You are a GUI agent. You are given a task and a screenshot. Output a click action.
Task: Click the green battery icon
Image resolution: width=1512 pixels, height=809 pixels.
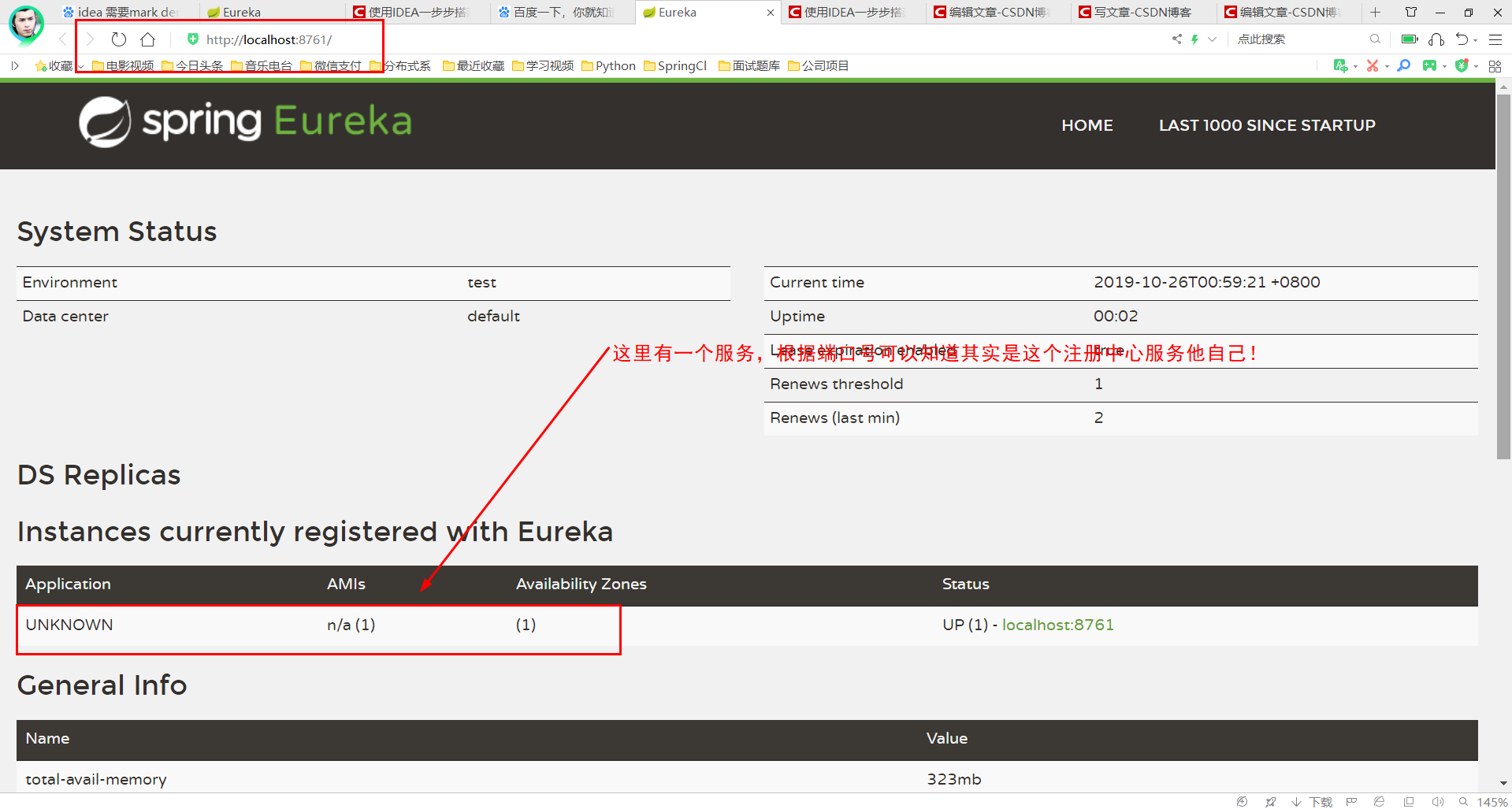click(1410, 39)
